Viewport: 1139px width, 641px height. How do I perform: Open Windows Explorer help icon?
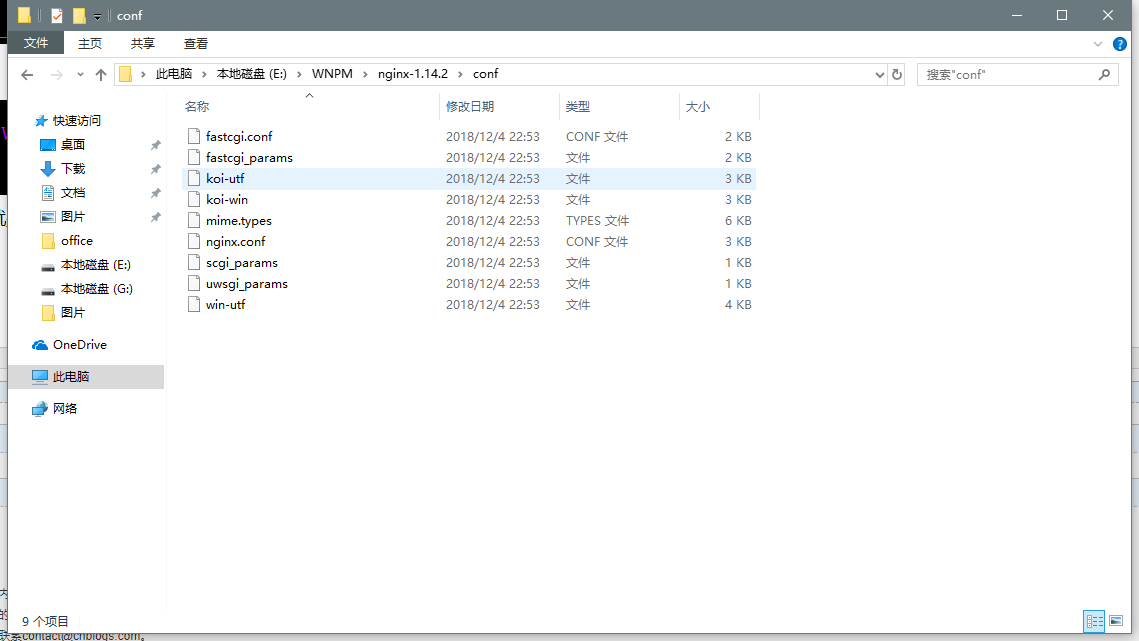pos(1119,44)
